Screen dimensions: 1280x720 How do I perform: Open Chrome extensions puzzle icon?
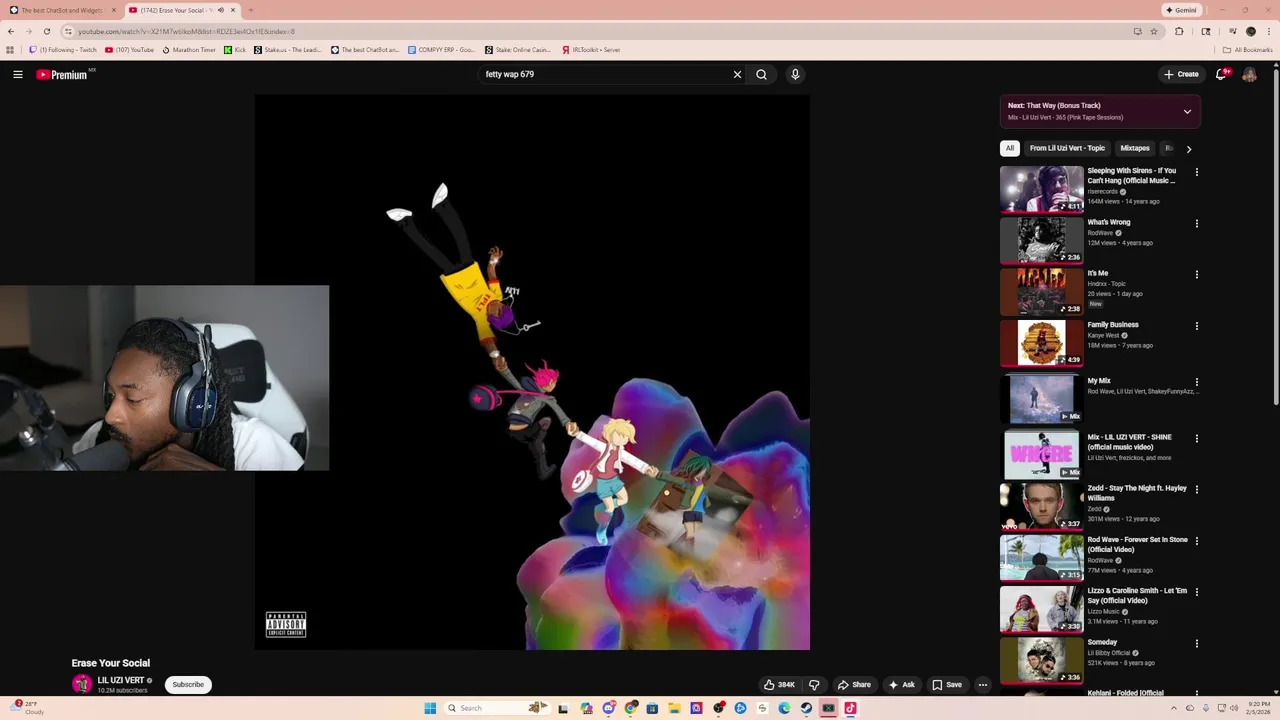click(1179, 31)
